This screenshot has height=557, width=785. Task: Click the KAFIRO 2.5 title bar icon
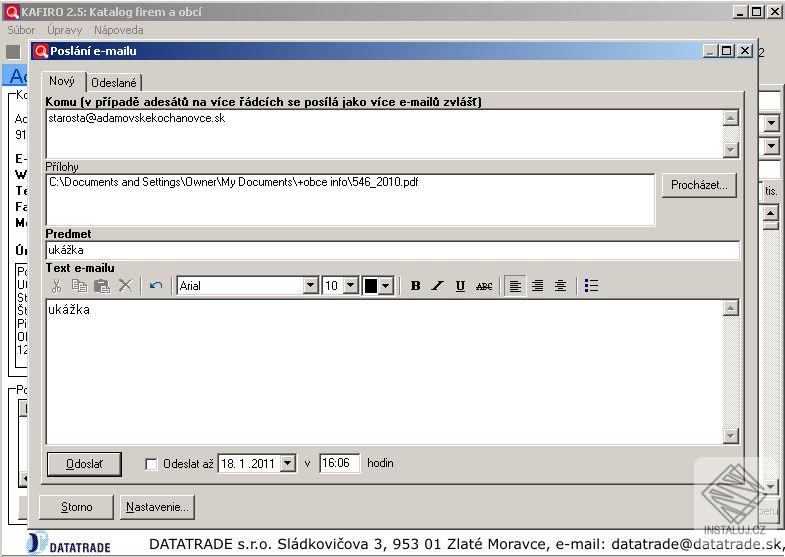tap(12, 12)
